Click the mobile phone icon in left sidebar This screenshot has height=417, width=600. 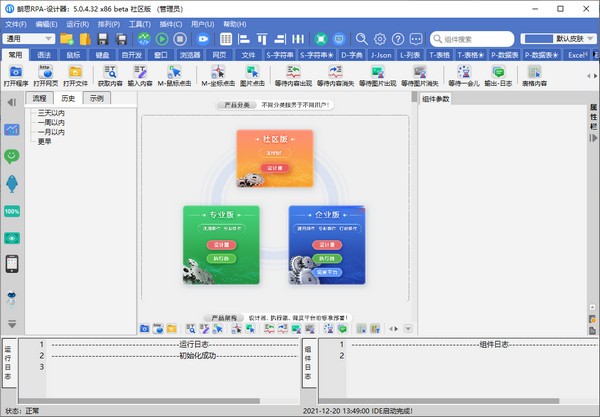(12, 264)
